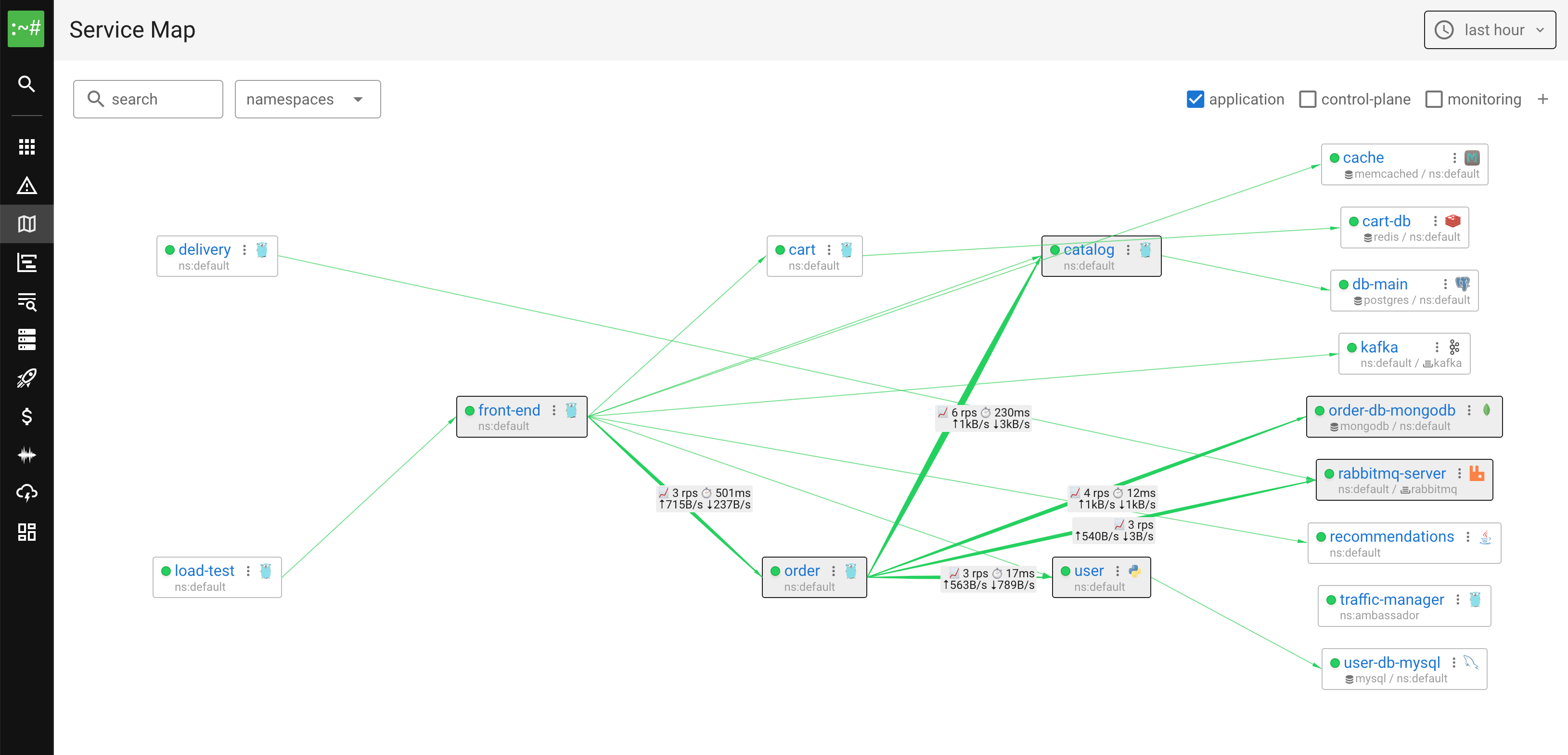Viewport: 1568px width, 755px height.
Task: Open the nodes view in the sidebar
Action: [x=27, y=340]
